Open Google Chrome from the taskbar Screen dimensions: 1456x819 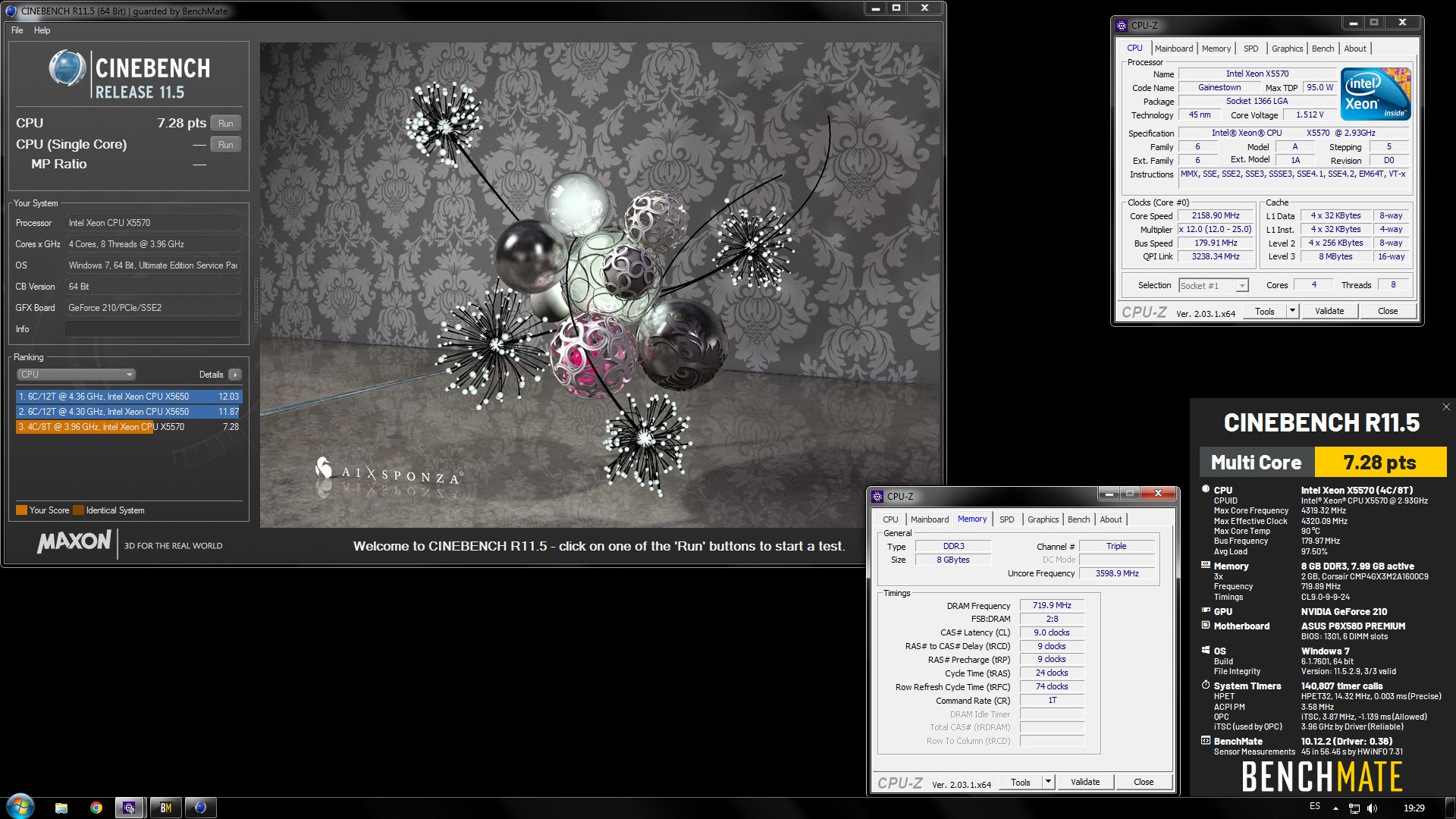pyautogui.click(x=96, y=808)
